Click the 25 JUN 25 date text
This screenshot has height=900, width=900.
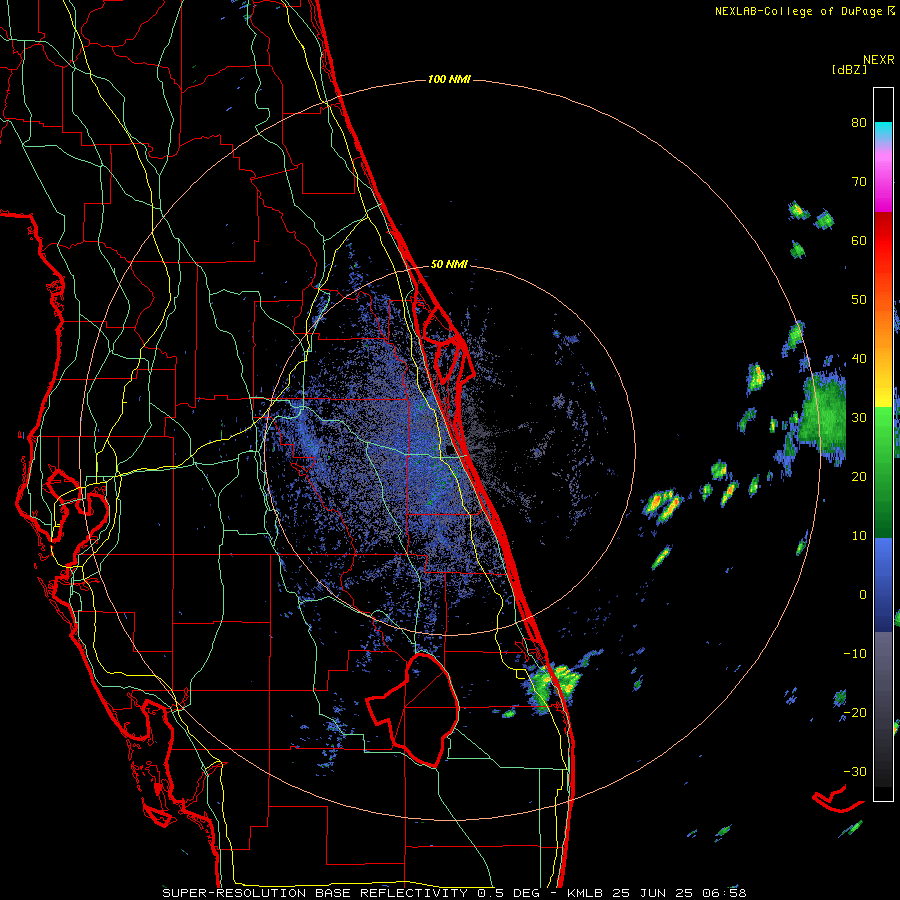tap(651, 893)
